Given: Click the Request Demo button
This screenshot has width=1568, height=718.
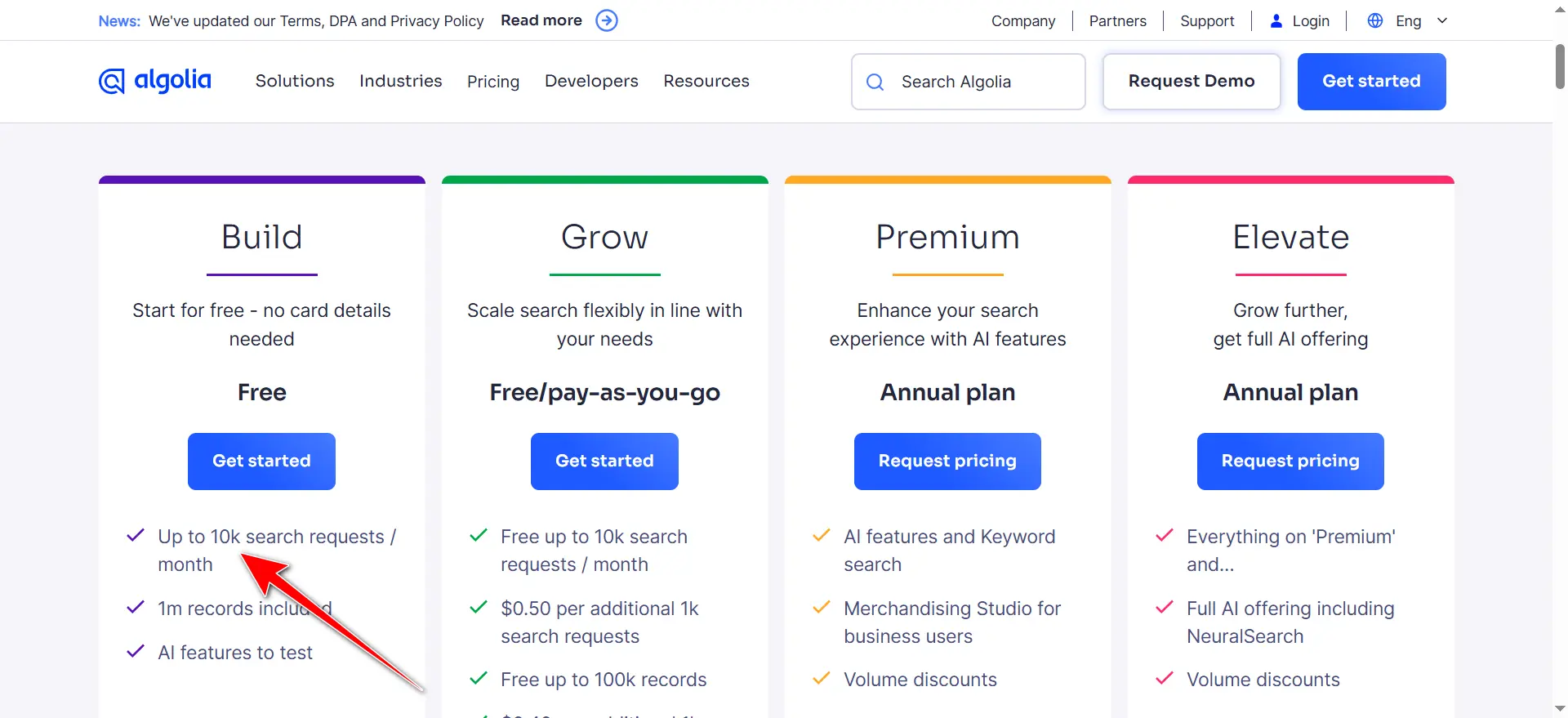Looking at the screenshot, I should click(1192, 81).
